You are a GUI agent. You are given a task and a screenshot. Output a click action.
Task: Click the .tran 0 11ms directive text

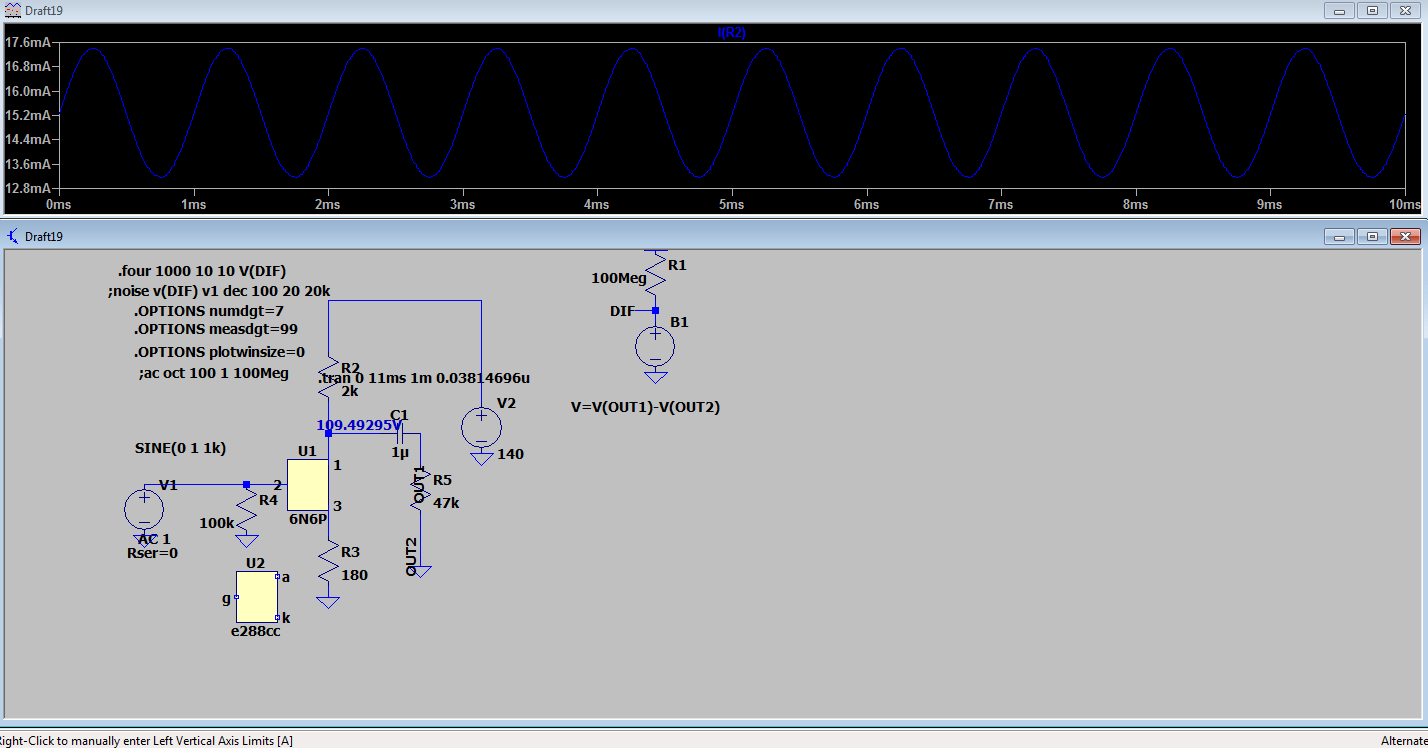tap(424, 379)
